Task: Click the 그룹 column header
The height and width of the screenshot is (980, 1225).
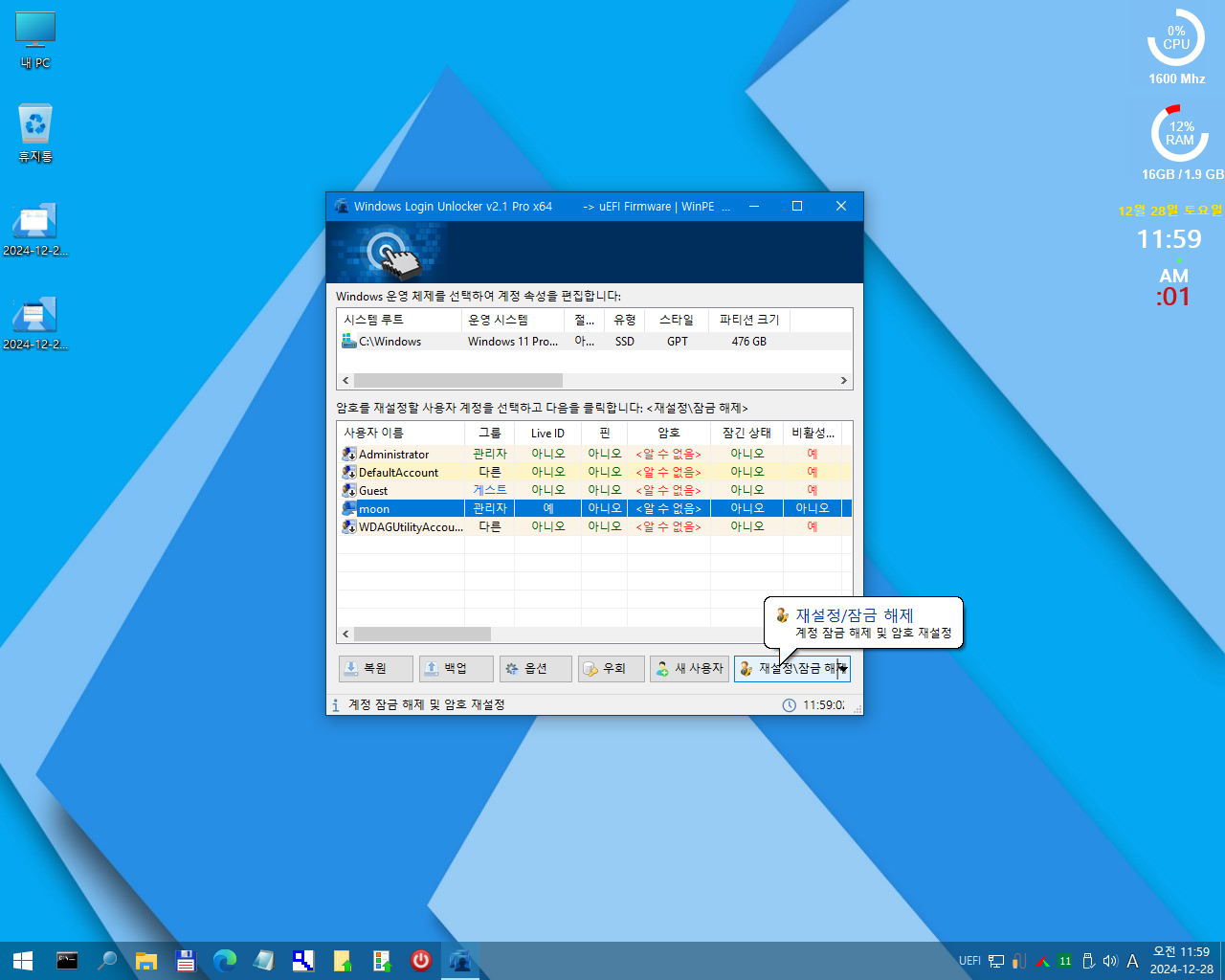Action: point(489,433)
